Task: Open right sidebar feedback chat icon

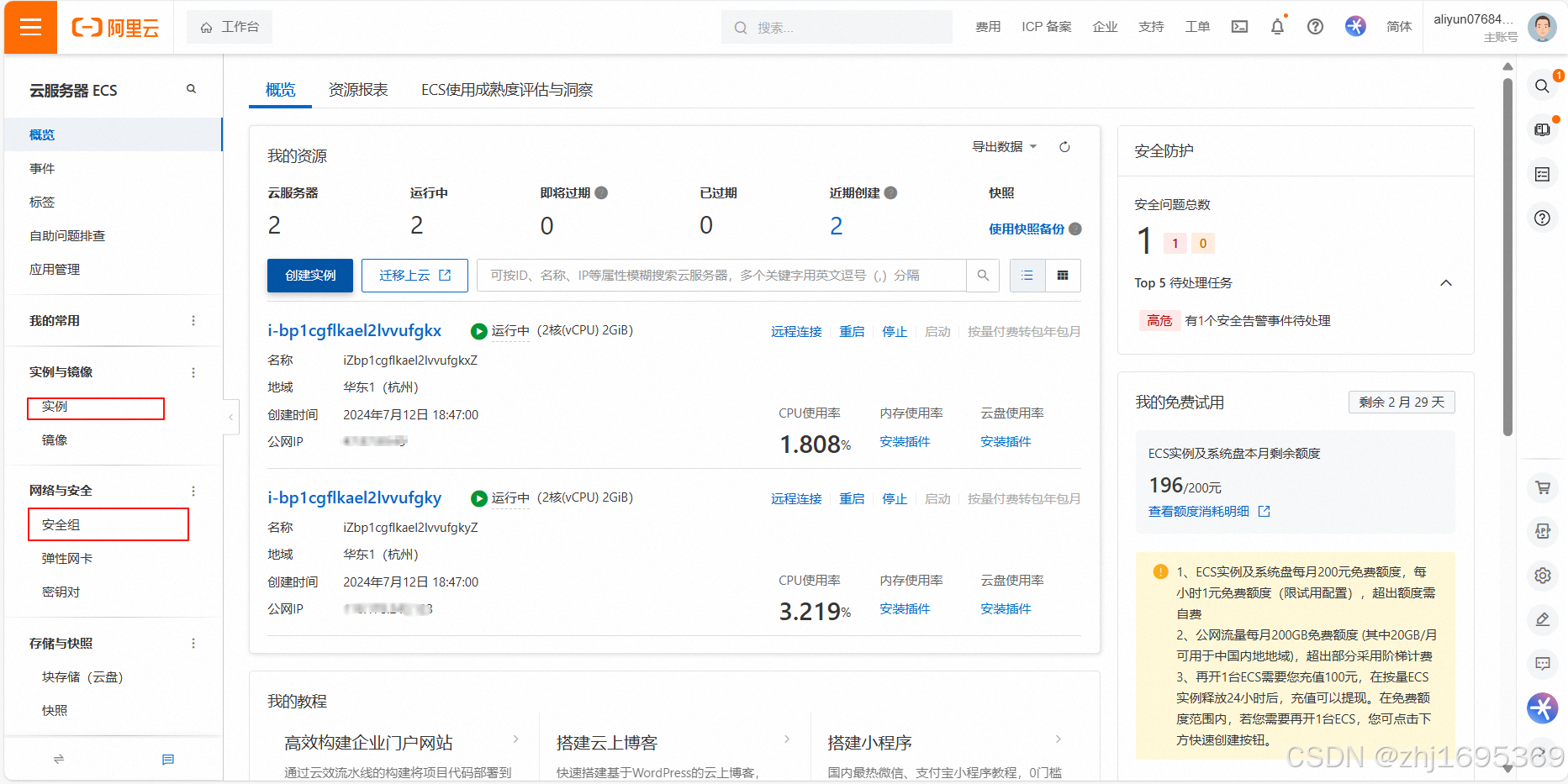Action: tap(1542, 663)
